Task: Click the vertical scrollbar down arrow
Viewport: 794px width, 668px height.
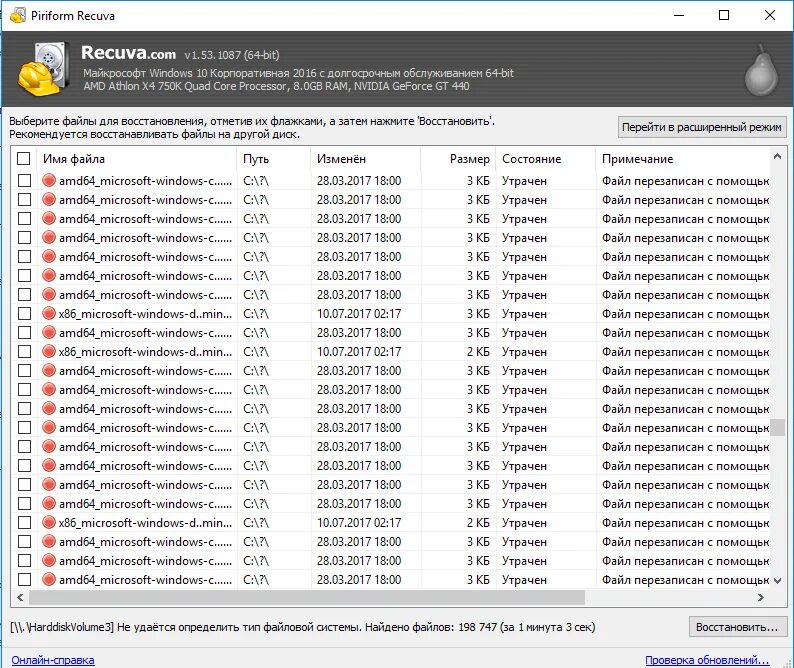Action: point(777,581)
